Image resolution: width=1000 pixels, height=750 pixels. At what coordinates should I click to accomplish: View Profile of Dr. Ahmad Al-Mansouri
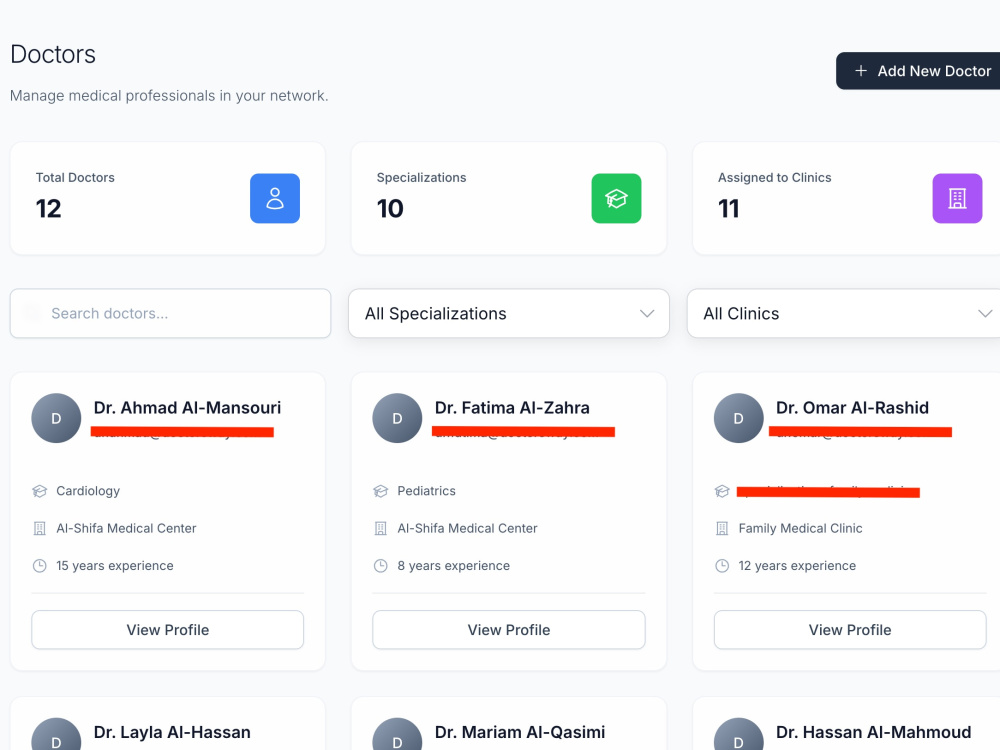pyautogui.click(x=168, y=630)
